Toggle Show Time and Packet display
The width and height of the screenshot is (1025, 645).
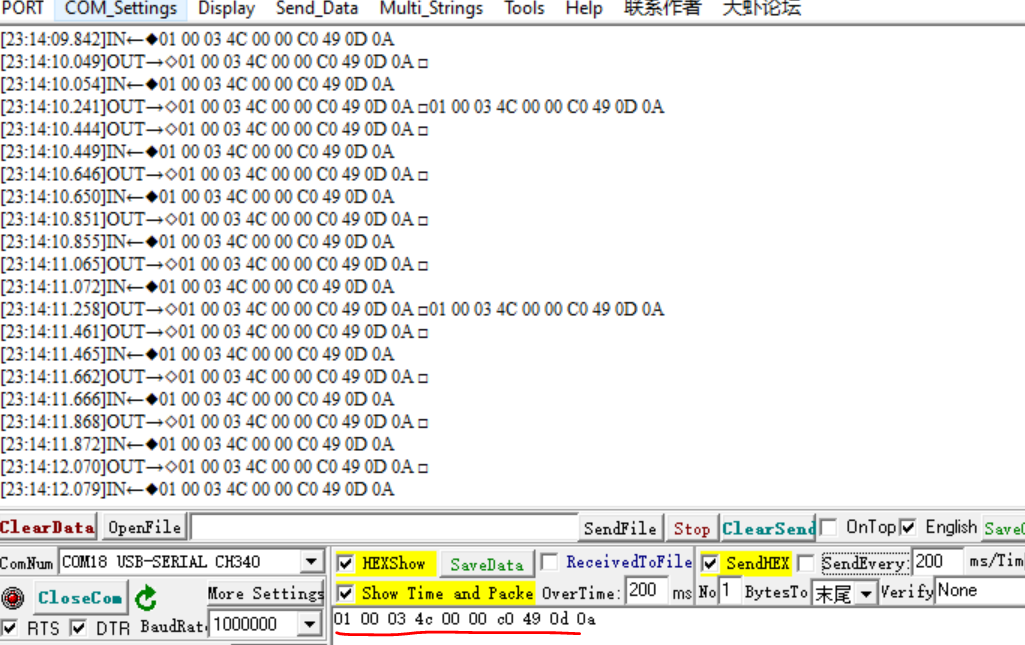point(345,593)
